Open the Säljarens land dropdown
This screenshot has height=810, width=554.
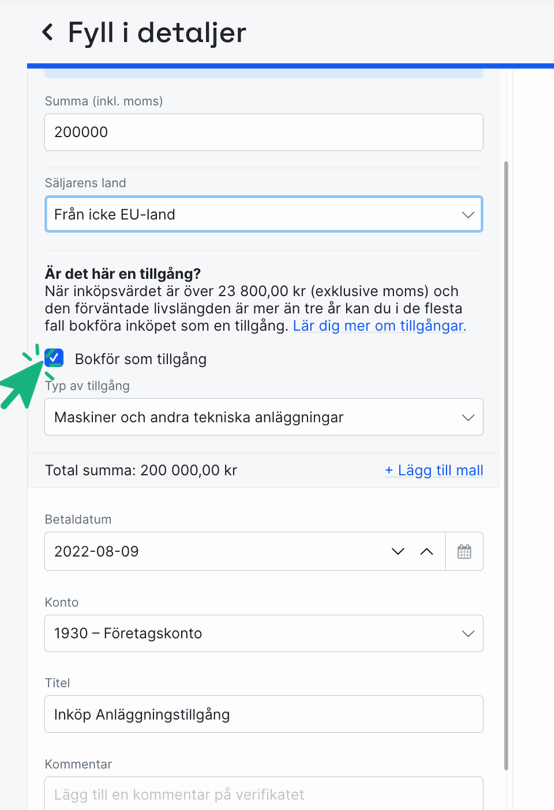[x=264, y=214]
